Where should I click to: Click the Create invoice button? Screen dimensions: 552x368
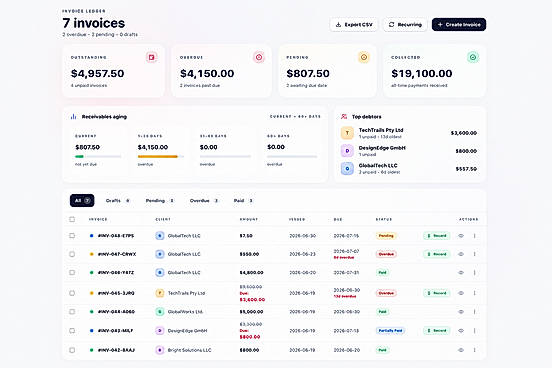click(459, 25)
